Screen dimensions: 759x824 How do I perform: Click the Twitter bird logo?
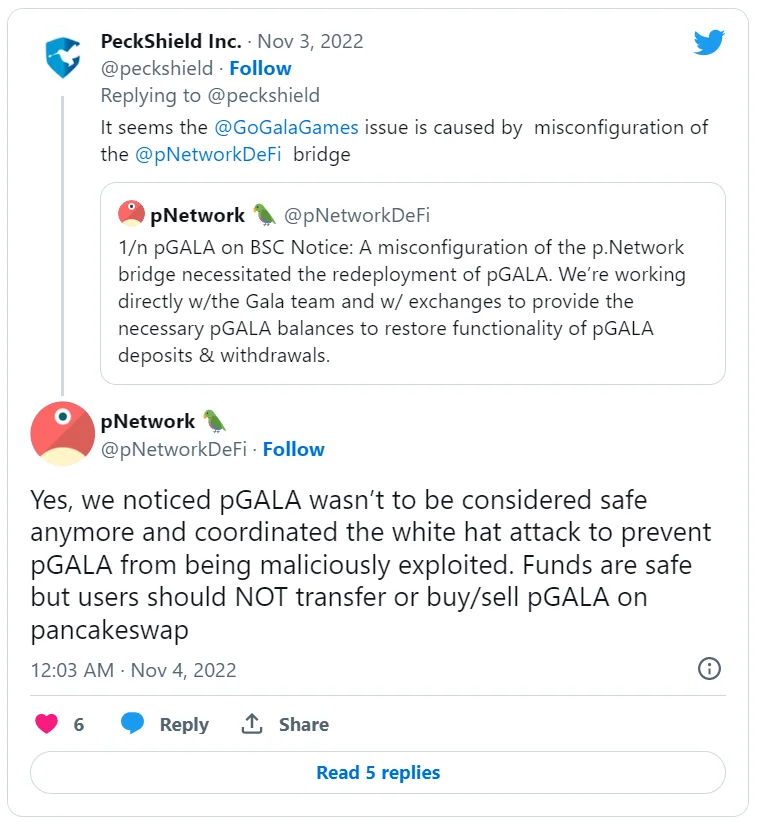[710, 42]
